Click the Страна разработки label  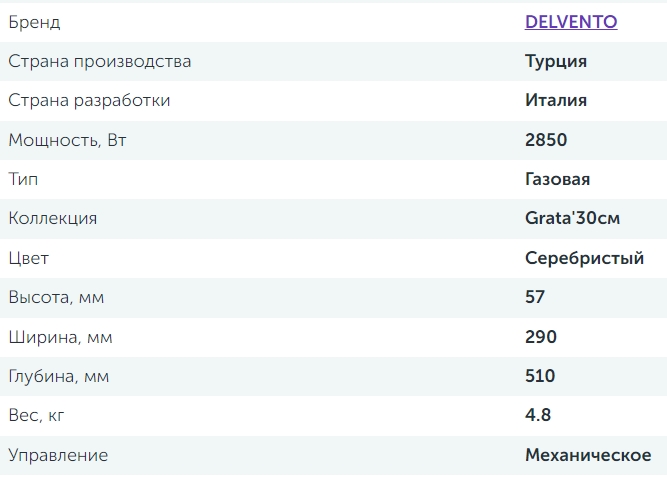click(89, 100)
